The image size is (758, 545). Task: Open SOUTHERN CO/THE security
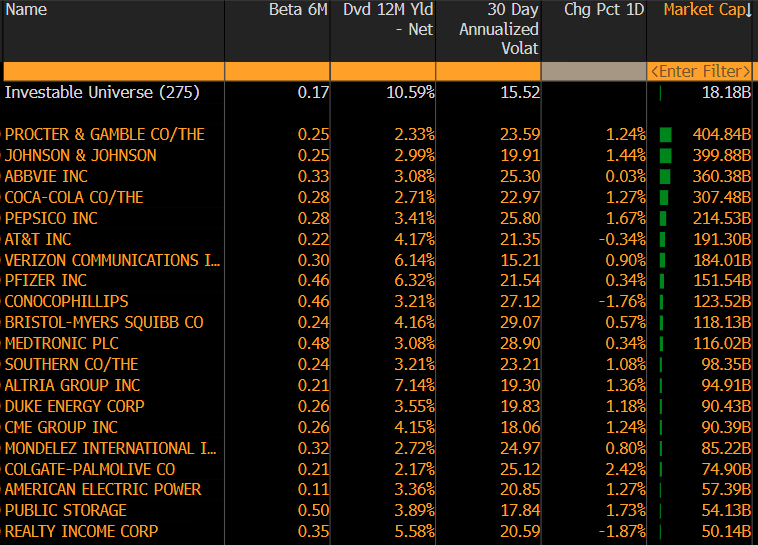[x=72, y=364]
